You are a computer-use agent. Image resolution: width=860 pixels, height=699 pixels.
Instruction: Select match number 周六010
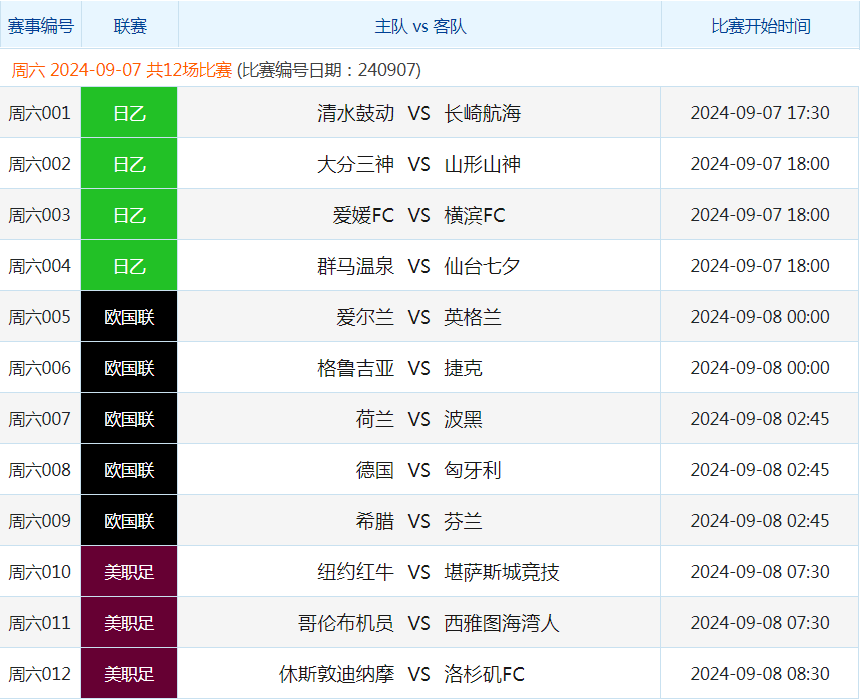click(x=39, y=572)
